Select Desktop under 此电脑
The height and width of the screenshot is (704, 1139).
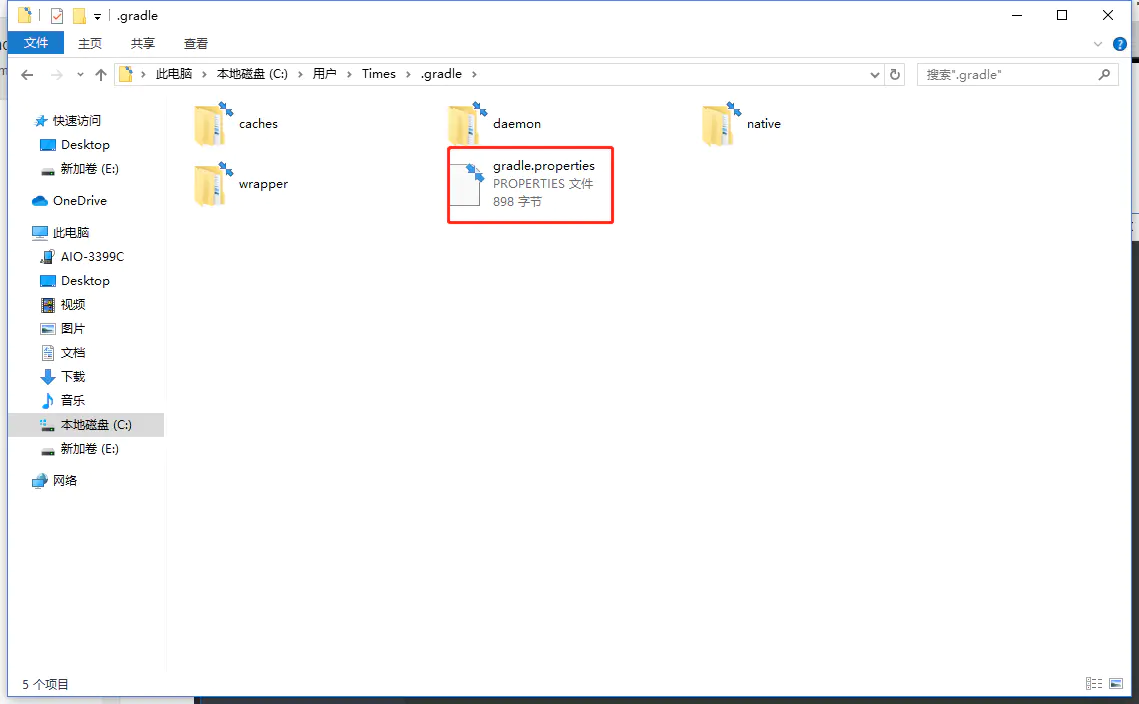click(x=85, y=280)
